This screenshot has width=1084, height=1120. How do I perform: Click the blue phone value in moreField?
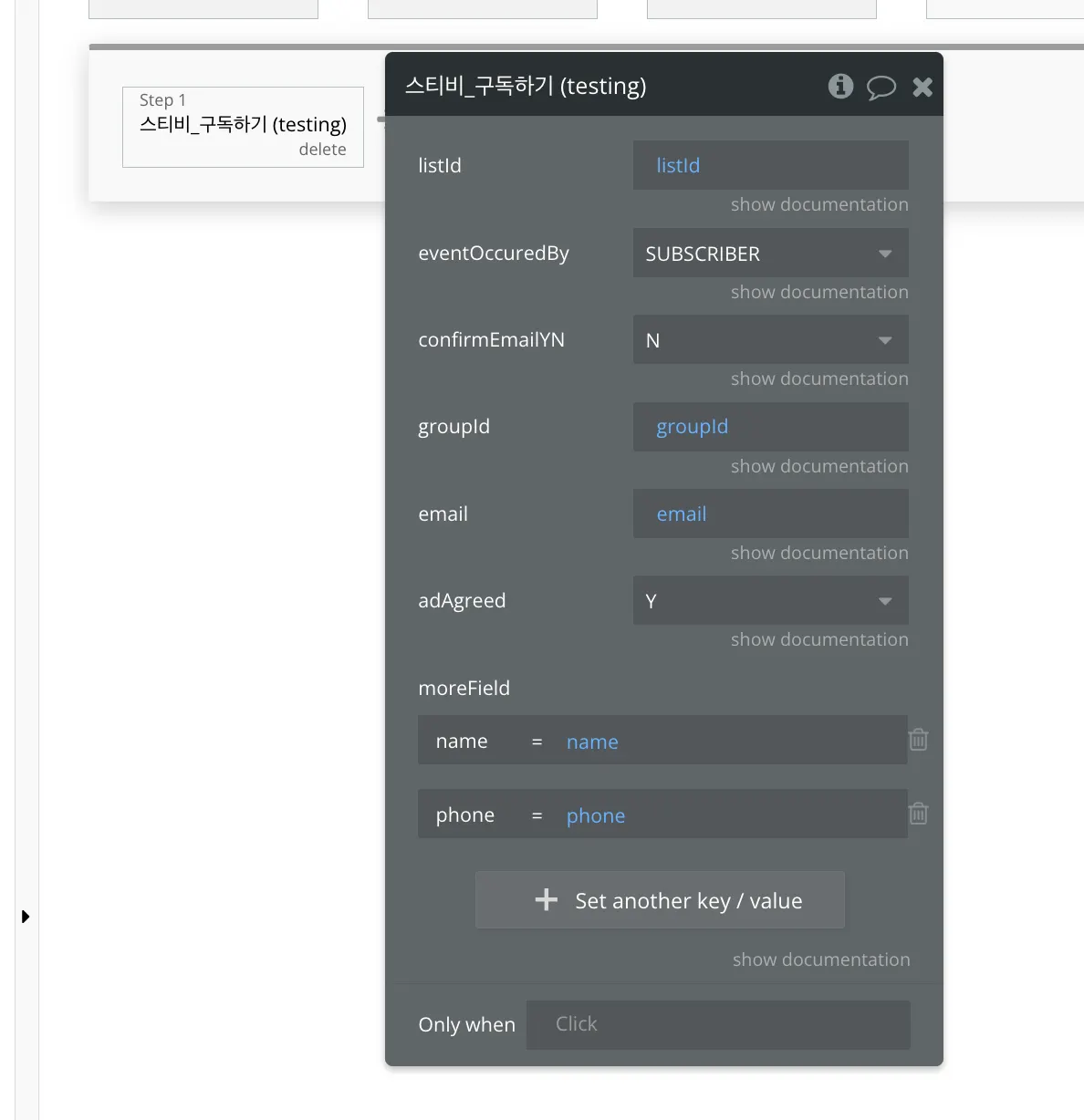pos(596,816)
